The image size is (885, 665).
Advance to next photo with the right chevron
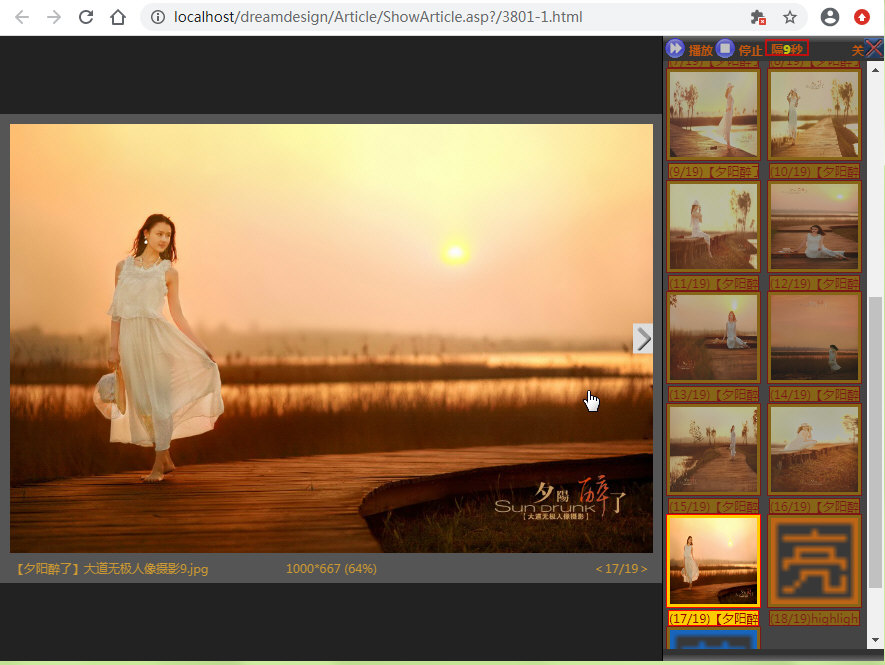point(643,339)
